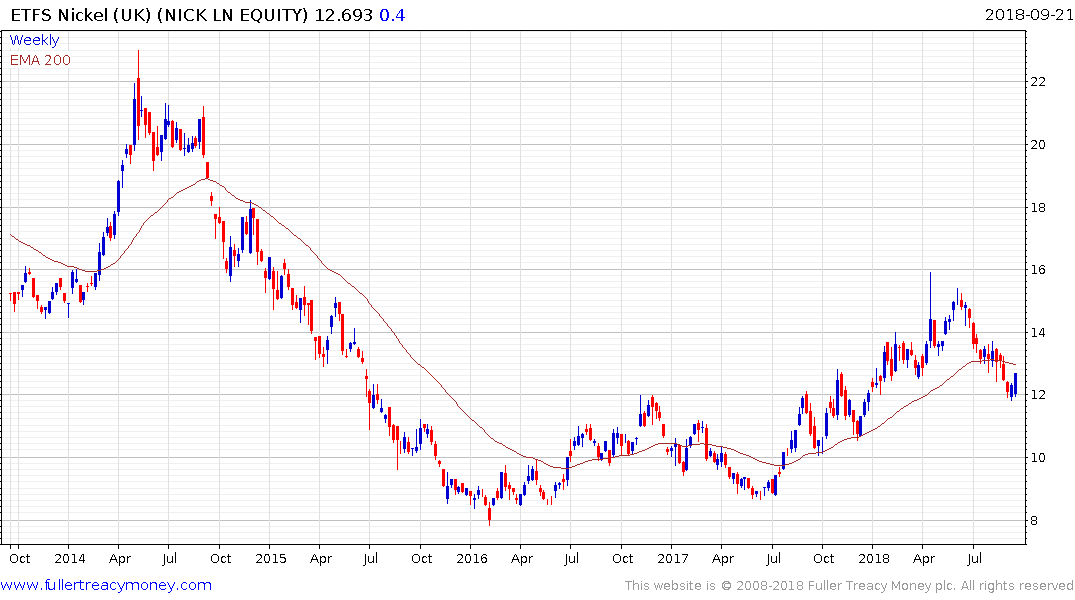This screenshot has height=600, width=1075.
Task: Click the y-axis label 22
Action: [x=1038, y=82]
